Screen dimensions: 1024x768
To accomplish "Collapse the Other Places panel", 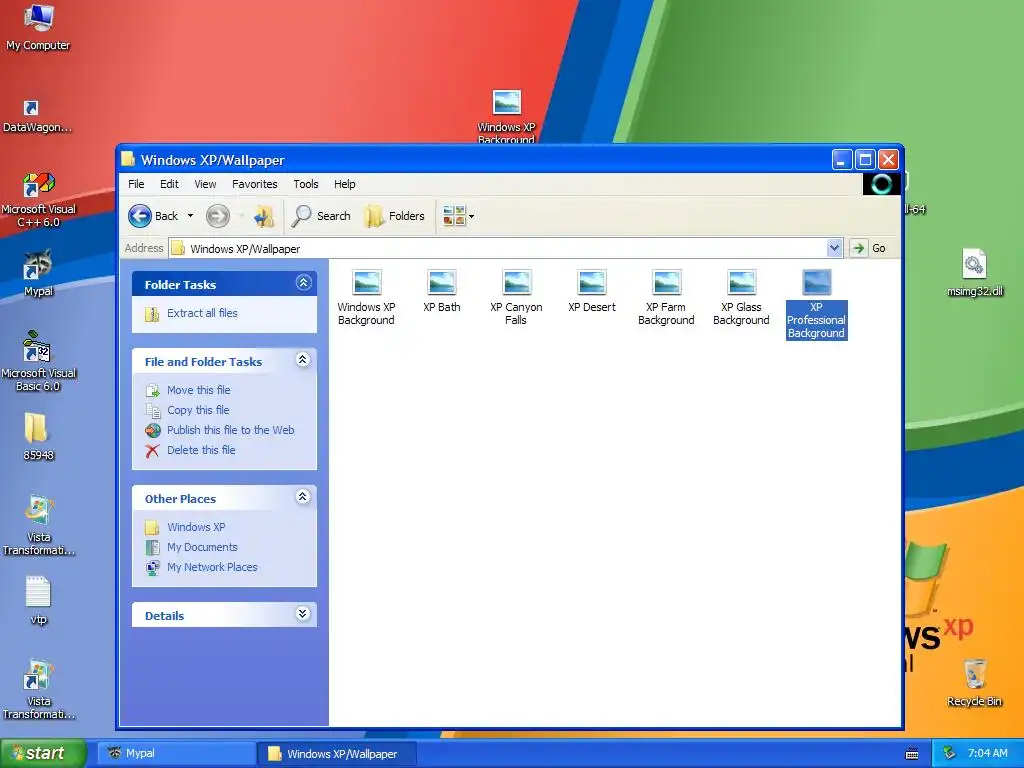I will [x=303, y=497].
